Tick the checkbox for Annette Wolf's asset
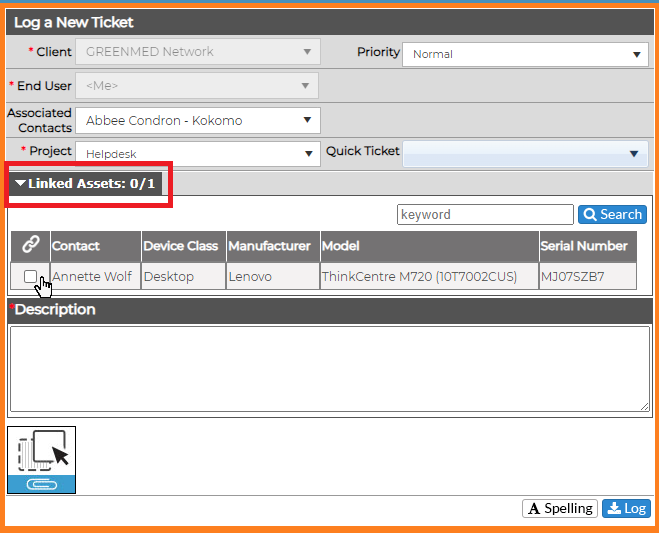 [x=30, y=276]
